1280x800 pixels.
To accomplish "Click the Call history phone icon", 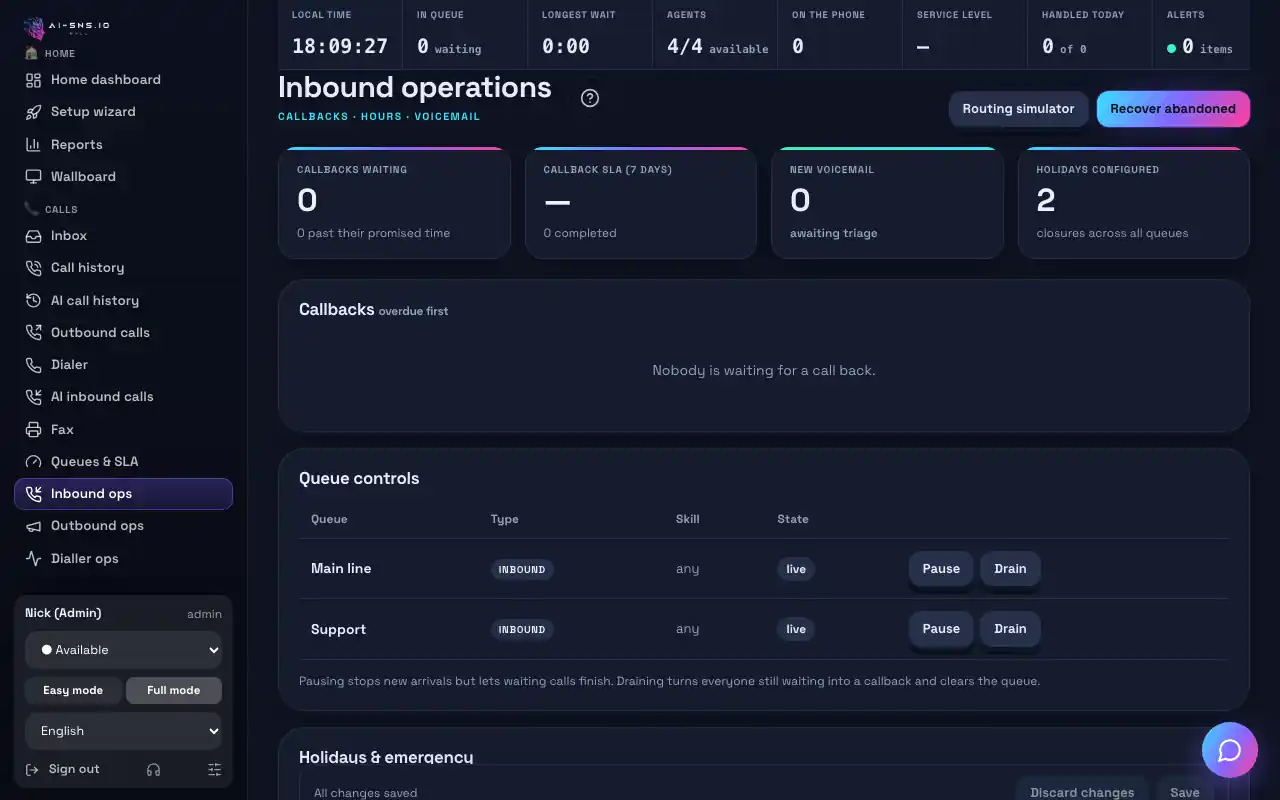I will tap(33, 268).
